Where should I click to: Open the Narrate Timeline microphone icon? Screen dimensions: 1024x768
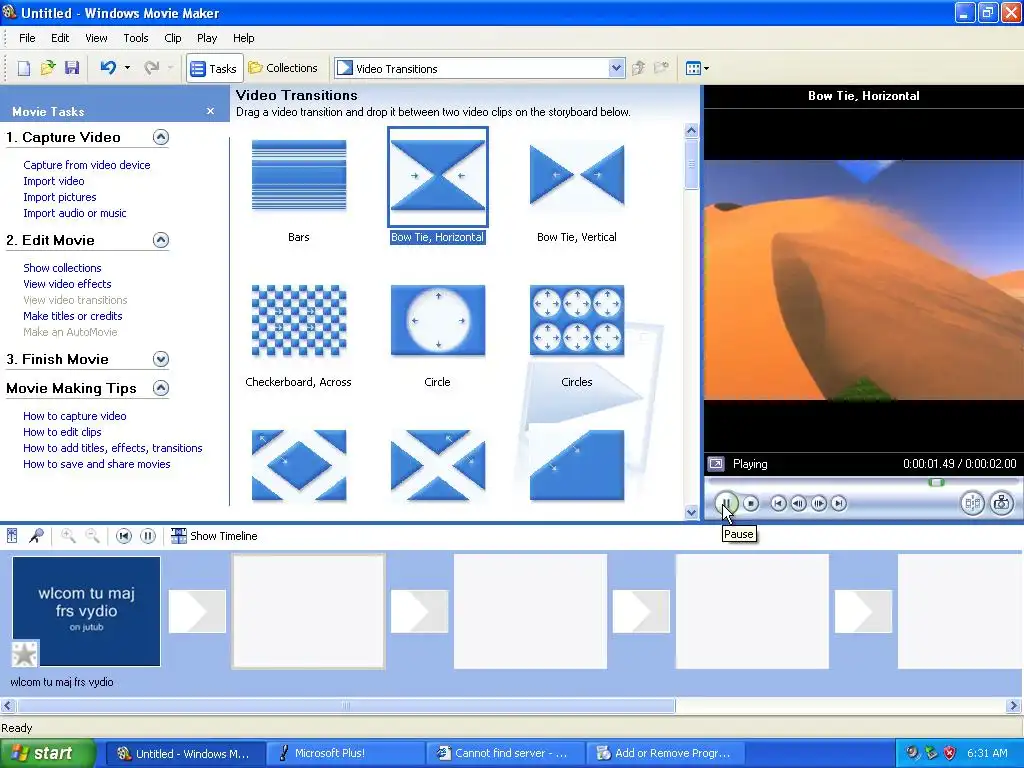[x=36, y=536]
